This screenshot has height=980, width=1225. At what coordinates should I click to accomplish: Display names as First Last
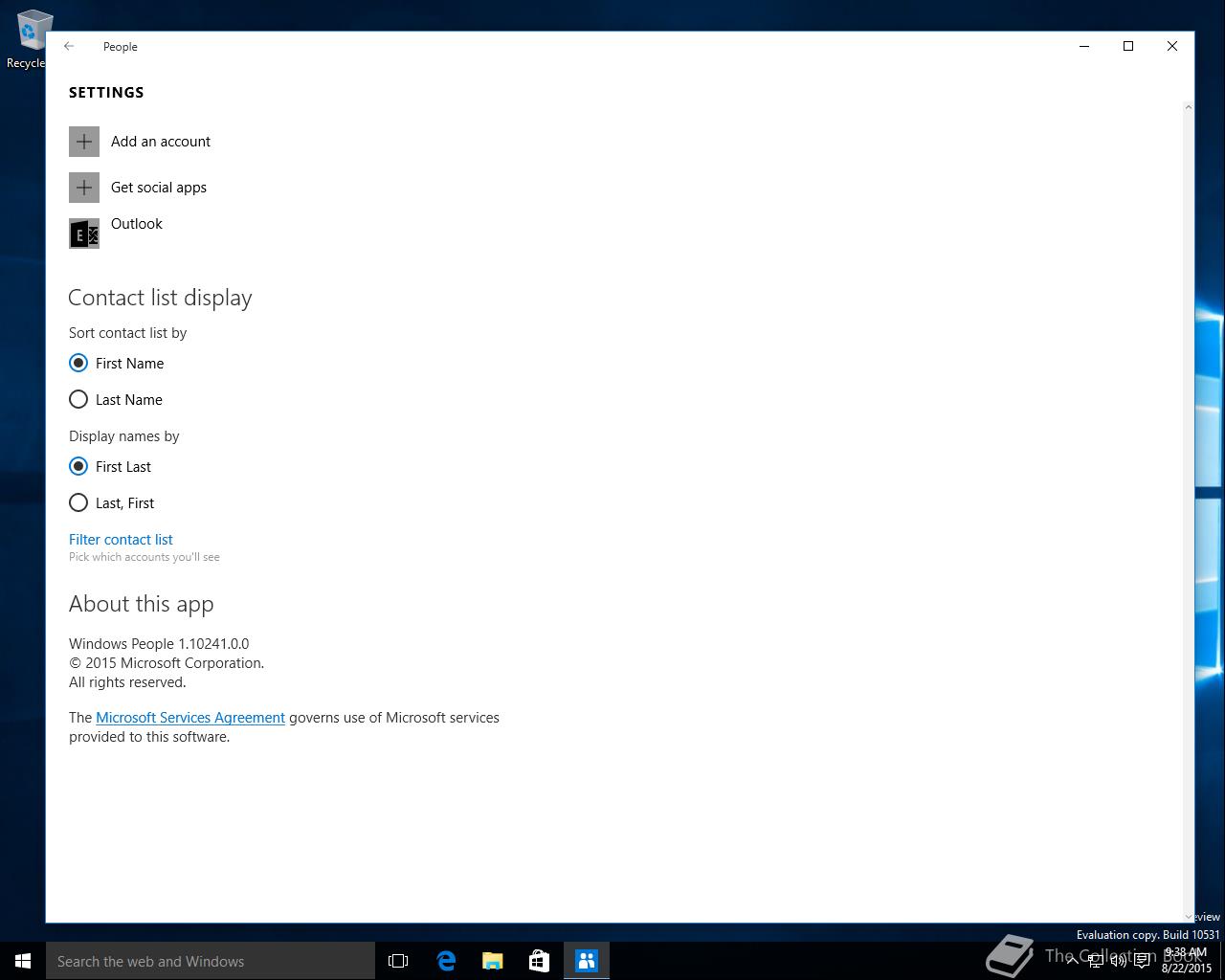(110, 467)
